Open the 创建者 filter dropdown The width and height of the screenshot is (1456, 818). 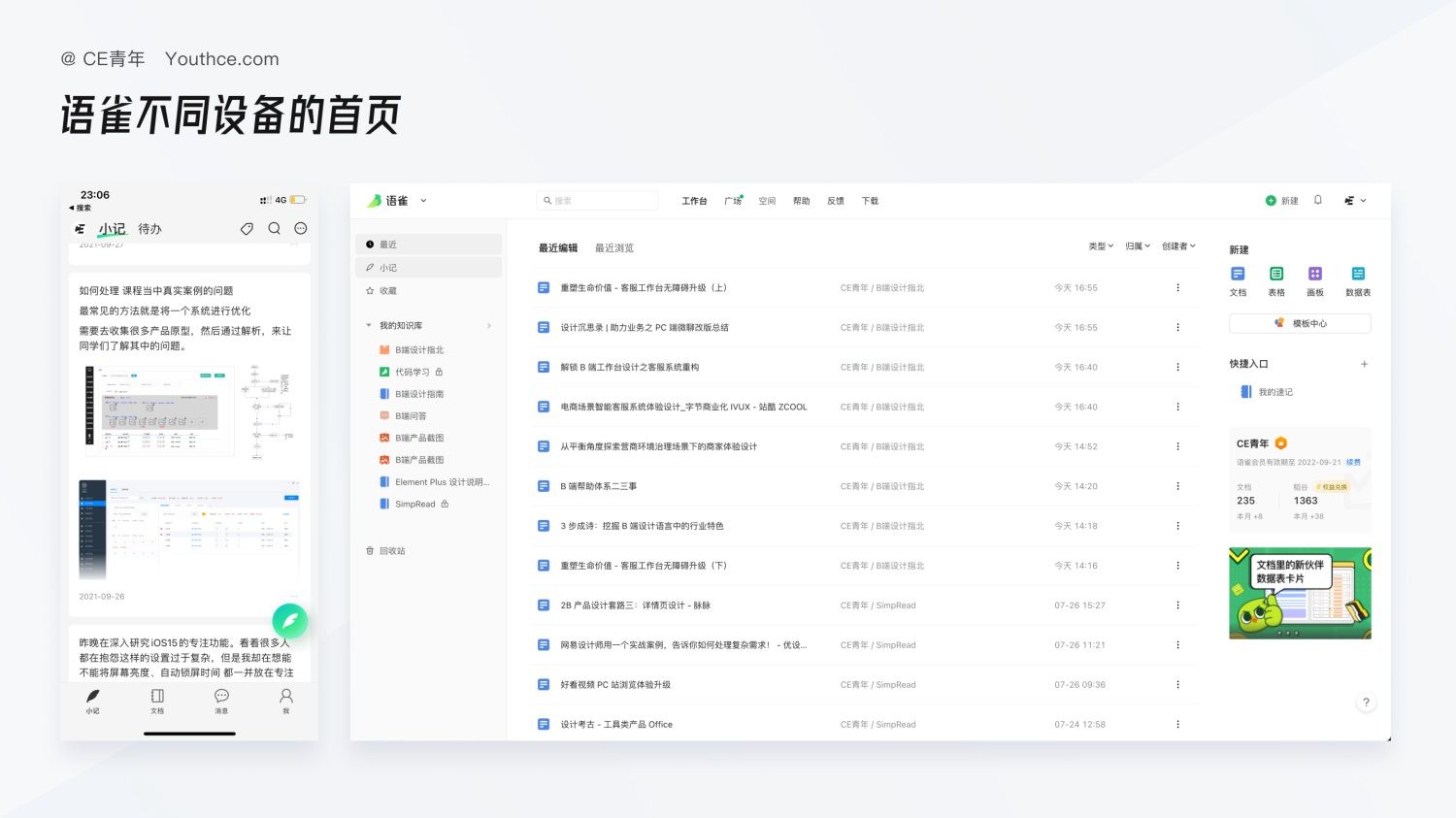point(1178,246)
